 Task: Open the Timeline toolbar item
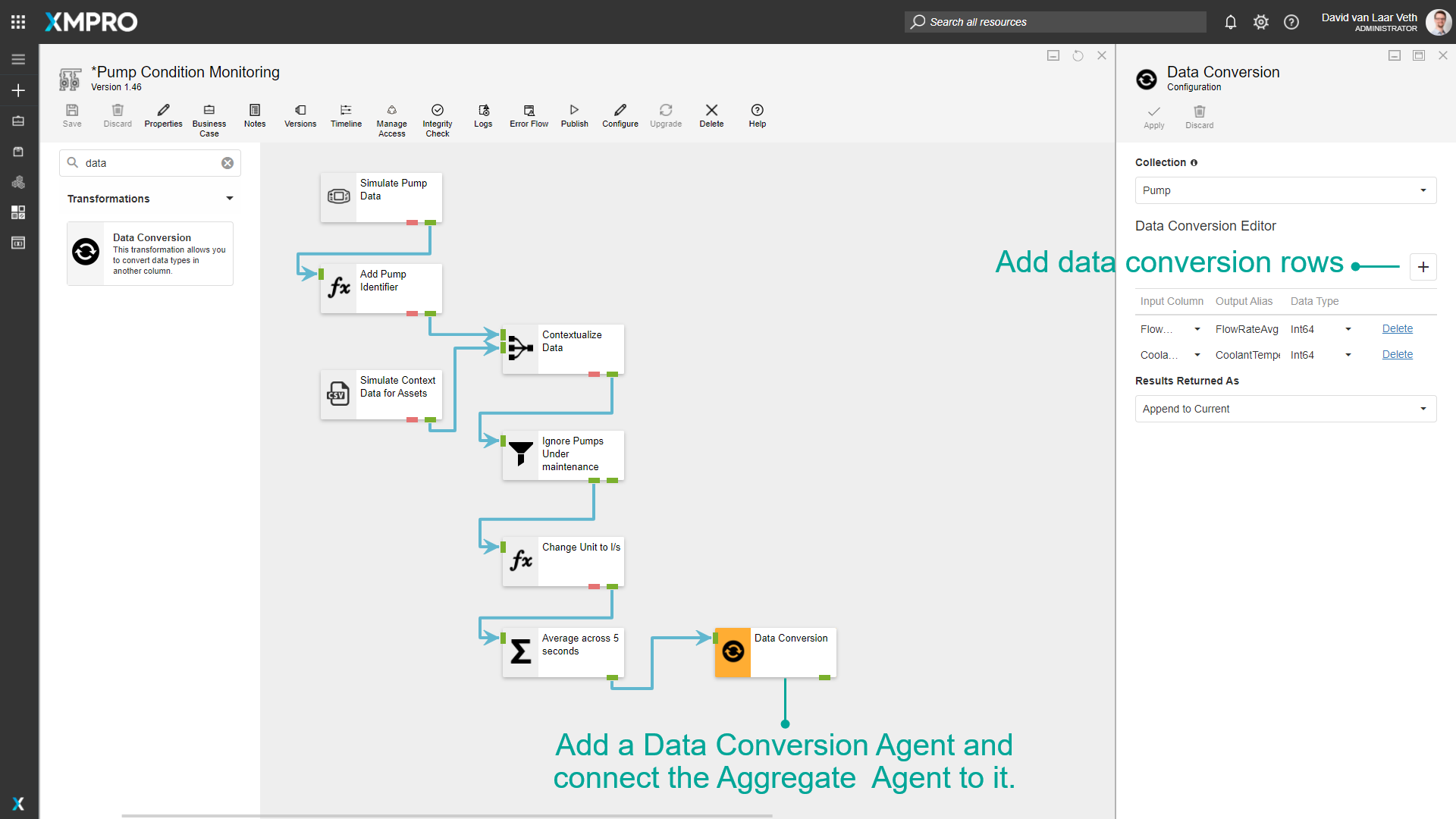(x=346, y=115)
